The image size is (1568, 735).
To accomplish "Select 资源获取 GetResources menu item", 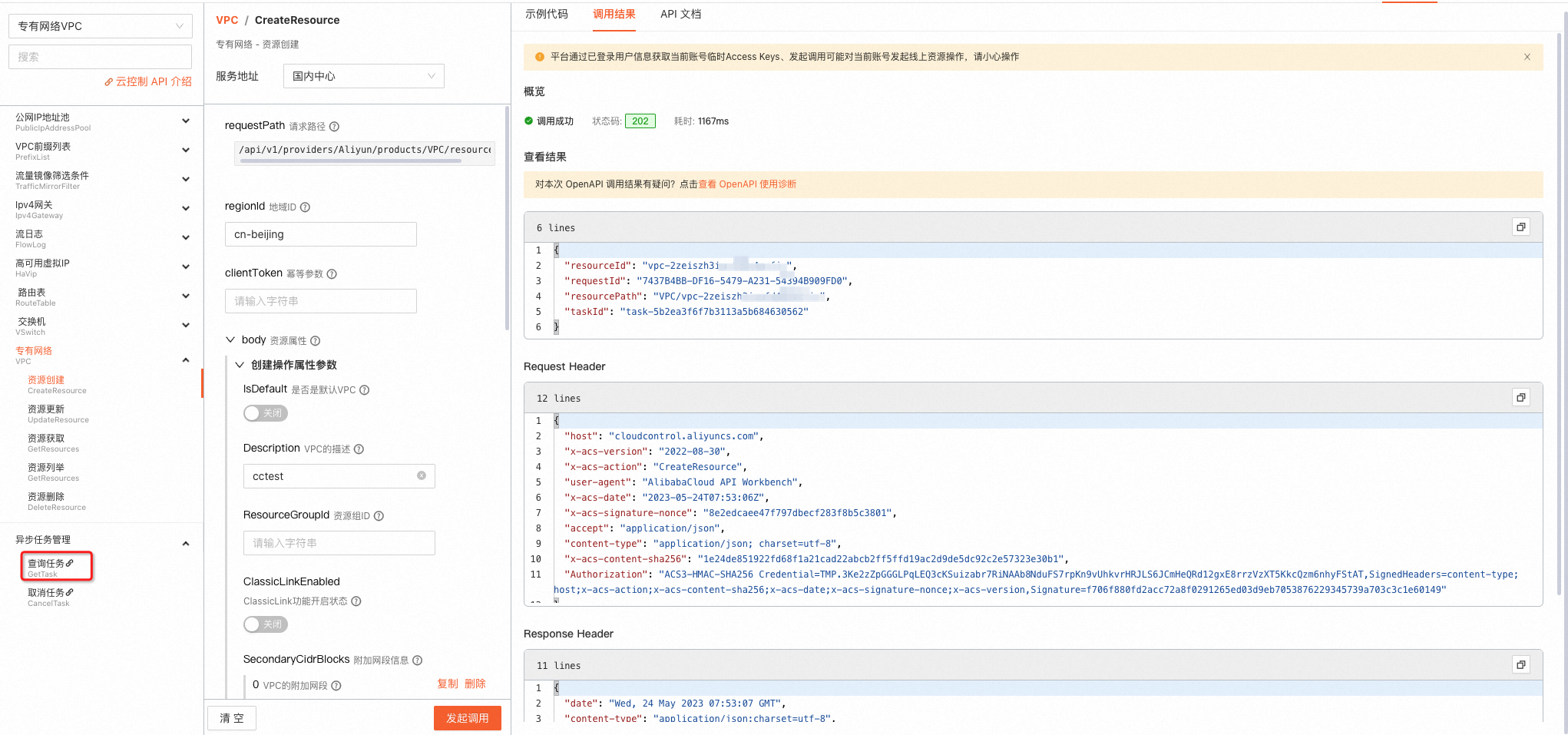I will click(53, 442).
